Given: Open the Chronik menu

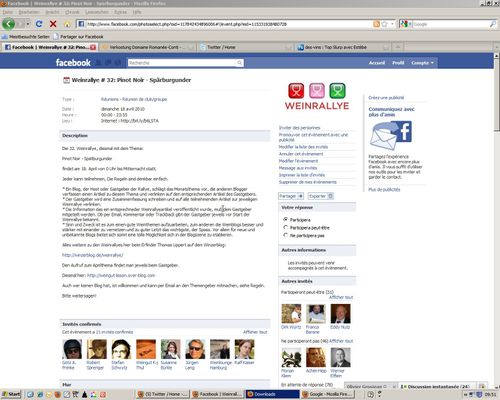Looking at the screenshot, I should click(72, 12).
